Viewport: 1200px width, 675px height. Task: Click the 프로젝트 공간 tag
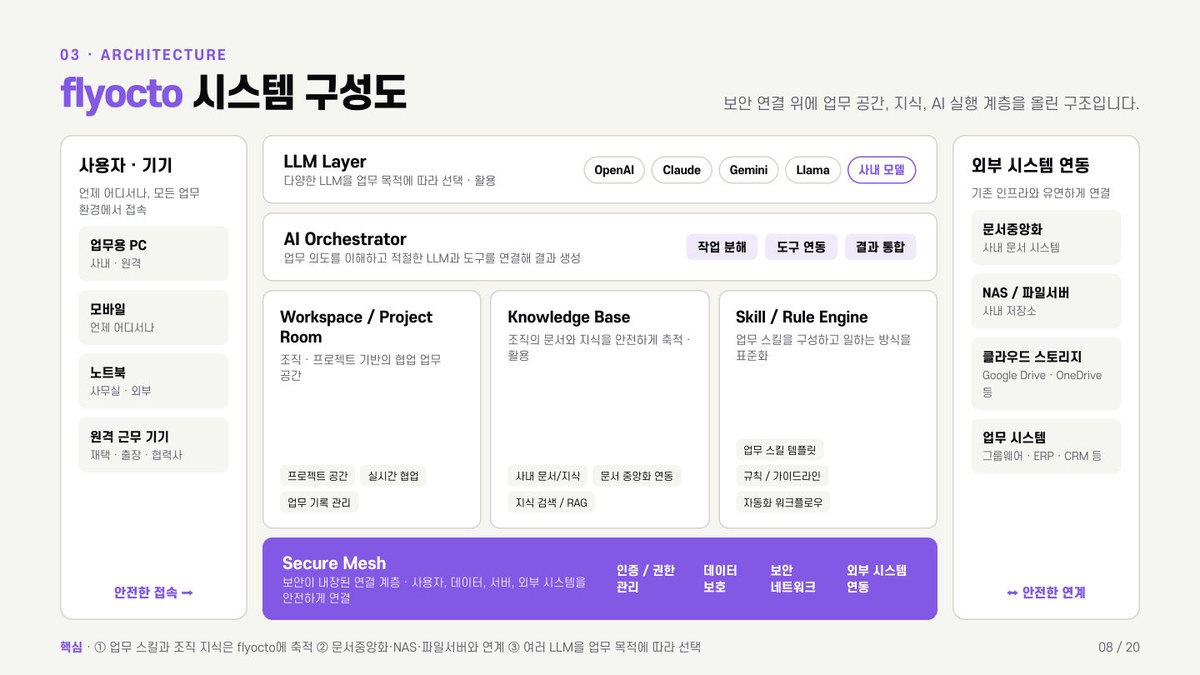[x=317, y=476]
